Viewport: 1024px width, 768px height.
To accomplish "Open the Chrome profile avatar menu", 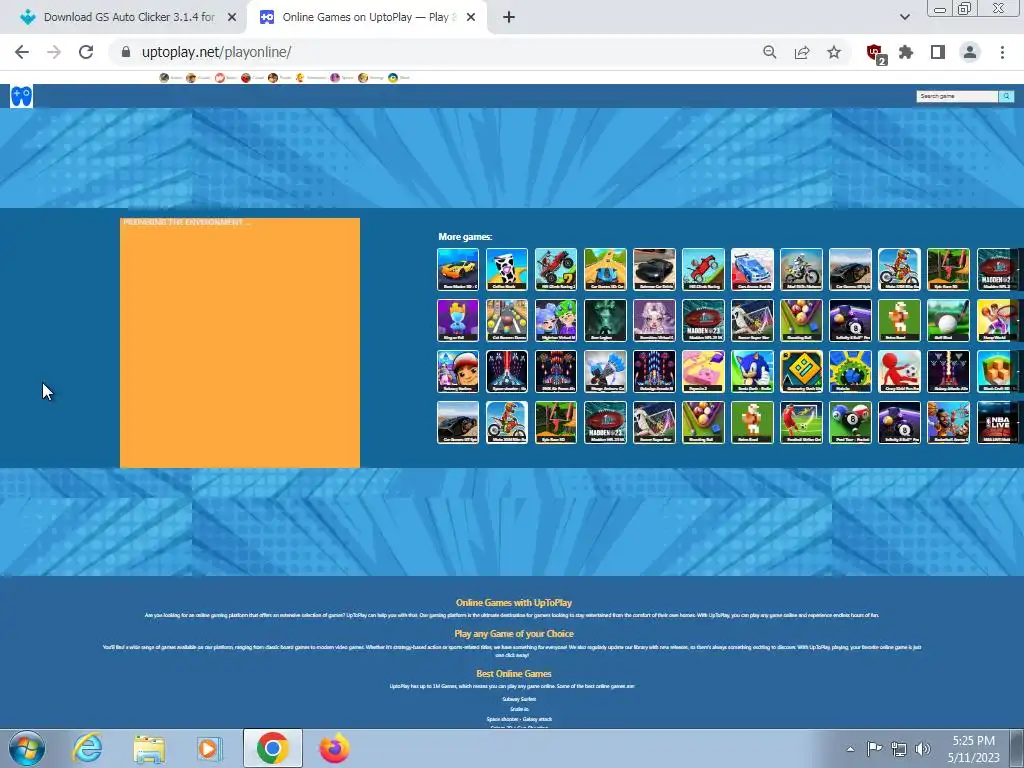I will 970,52.
